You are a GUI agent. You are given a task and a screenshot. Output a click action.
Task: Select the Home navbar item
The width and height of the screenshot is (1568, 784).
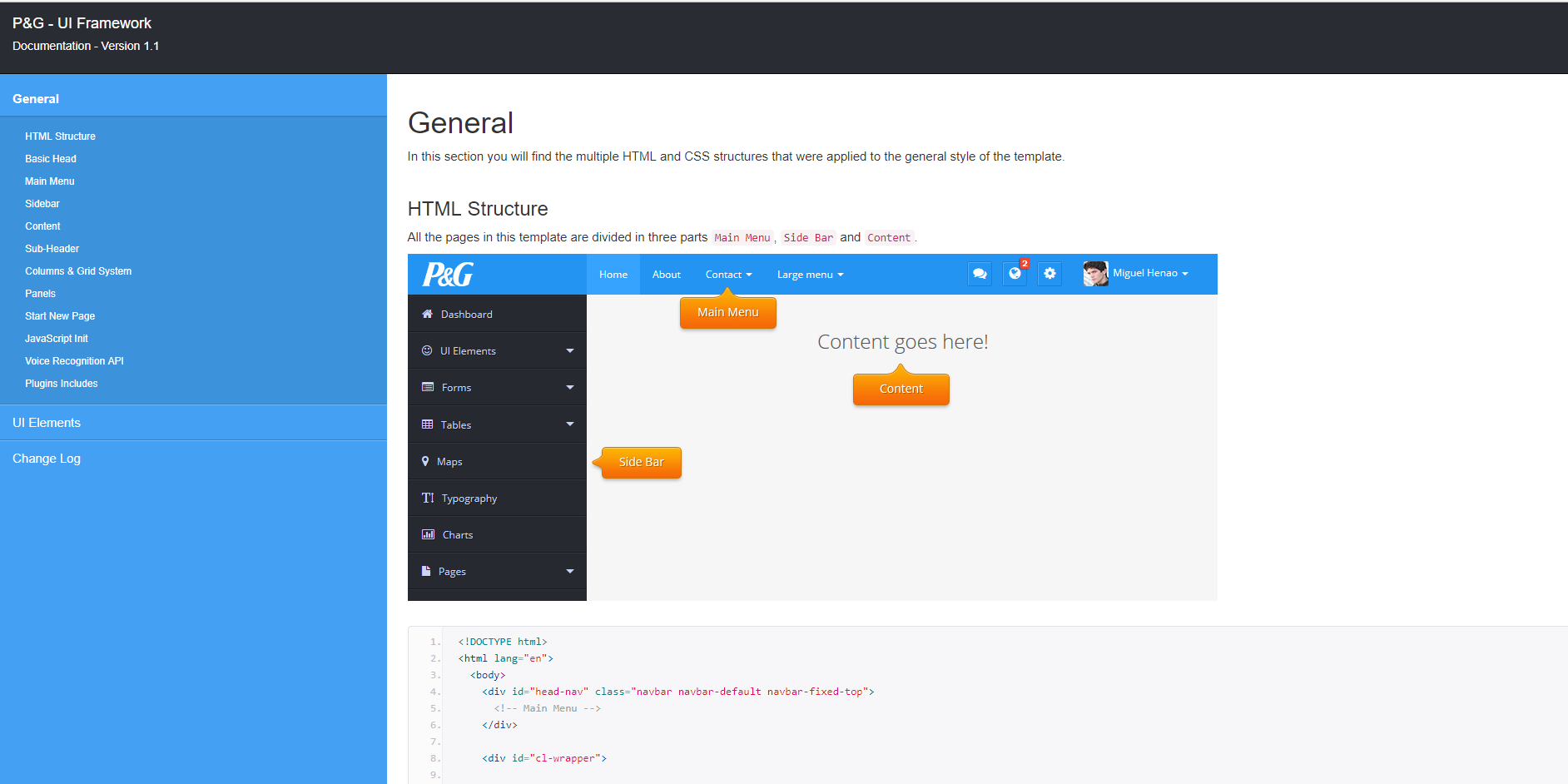click(x=613, y=274)
